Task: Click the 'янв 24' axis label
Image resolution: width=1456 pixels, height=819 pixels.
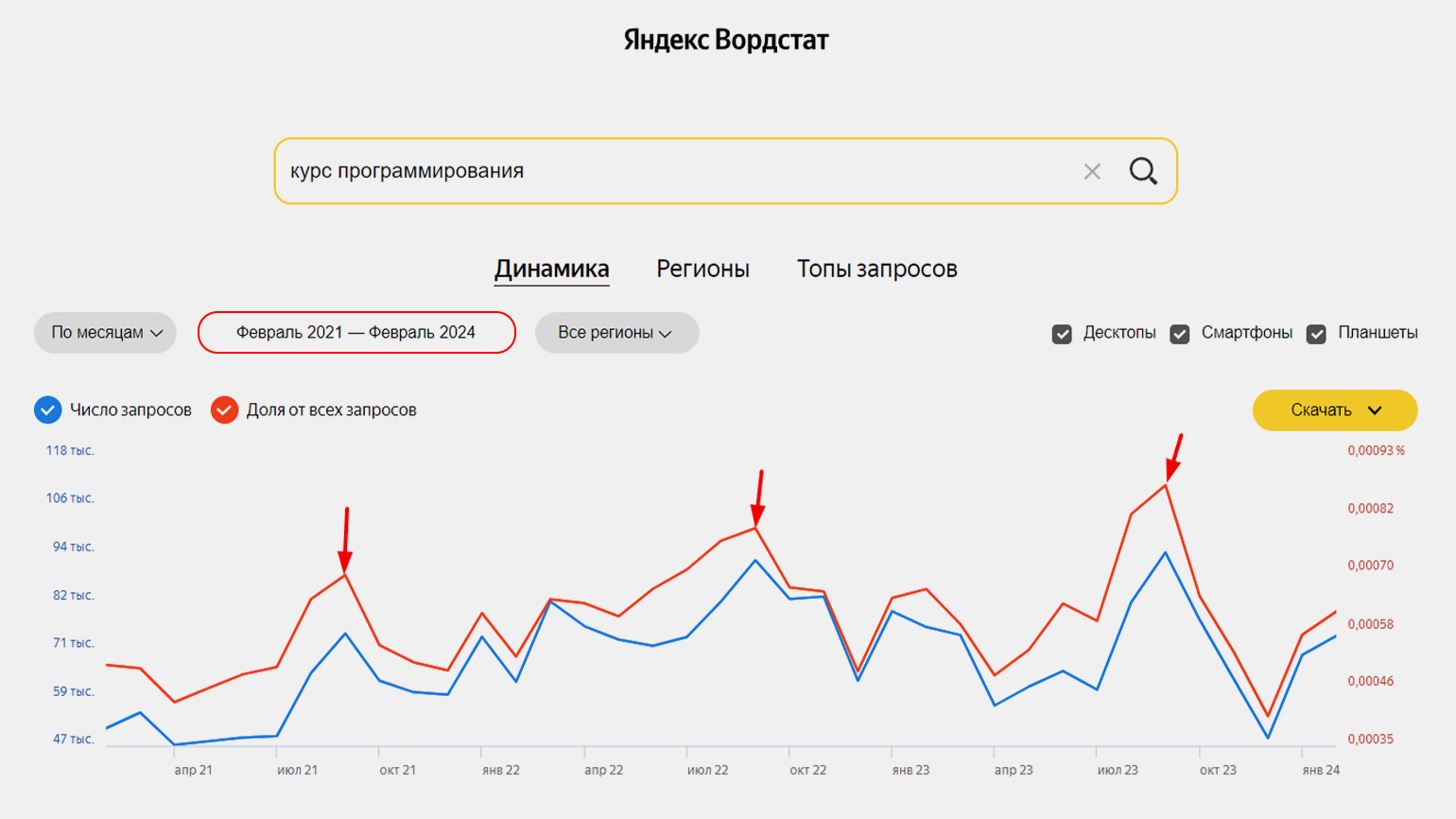Action: (1321, 770)
